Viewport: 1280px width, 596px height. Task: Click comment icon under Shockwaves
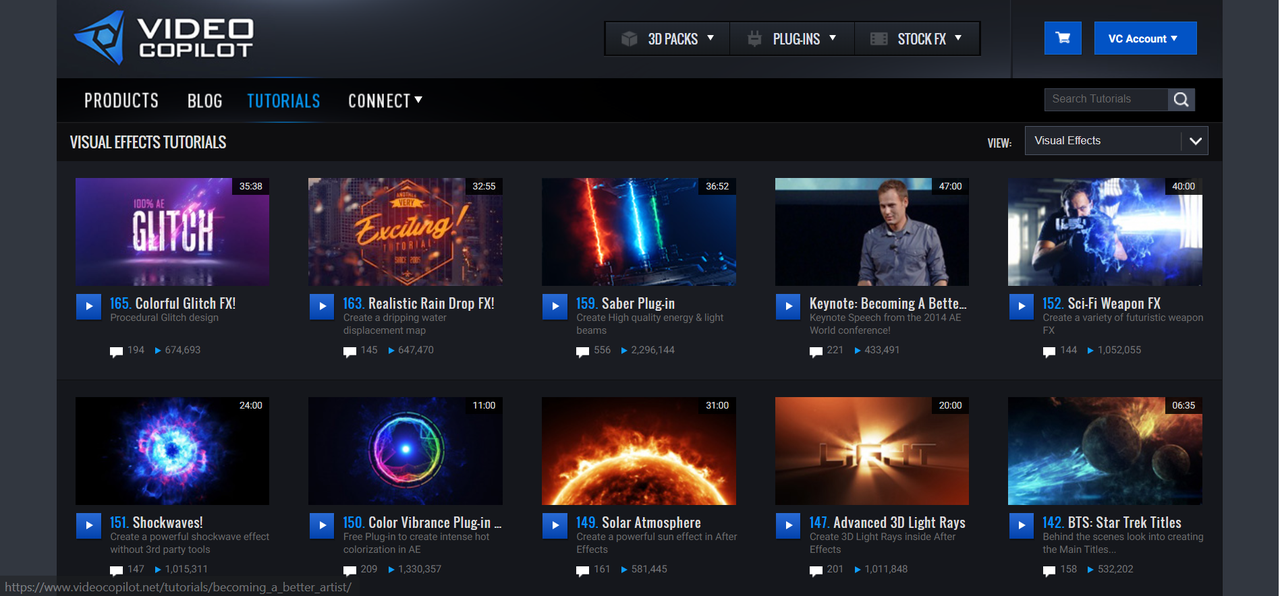tap(116, 570)
